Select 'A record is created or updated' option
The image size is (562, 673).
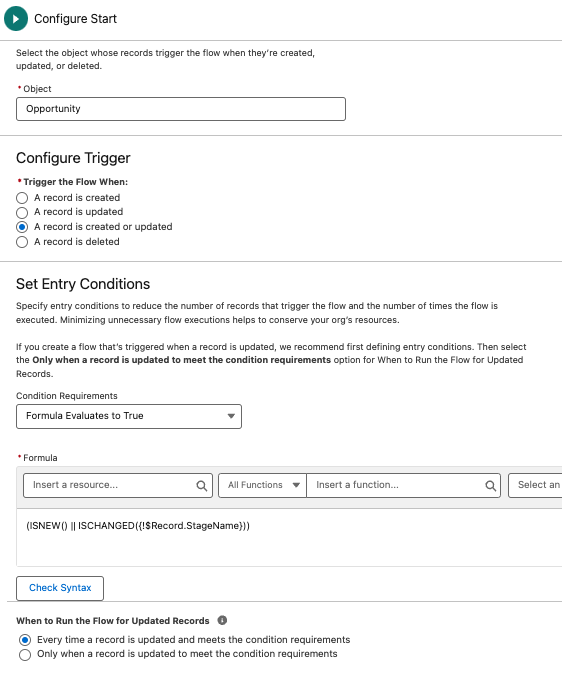pos(22,227)
